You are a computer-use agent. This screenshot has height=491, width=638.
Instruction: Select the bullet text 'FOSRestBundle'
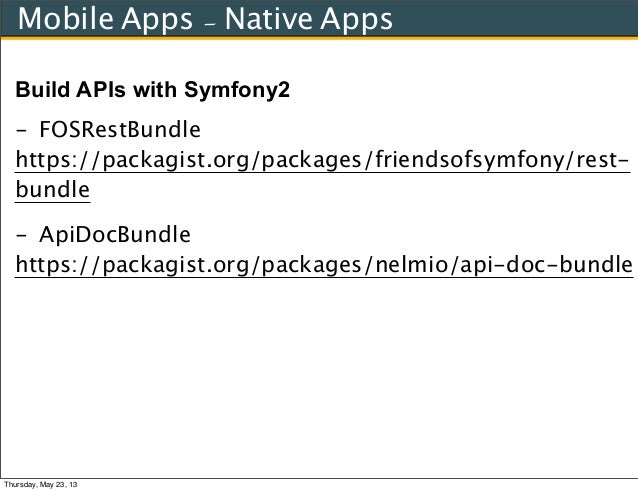120,130
